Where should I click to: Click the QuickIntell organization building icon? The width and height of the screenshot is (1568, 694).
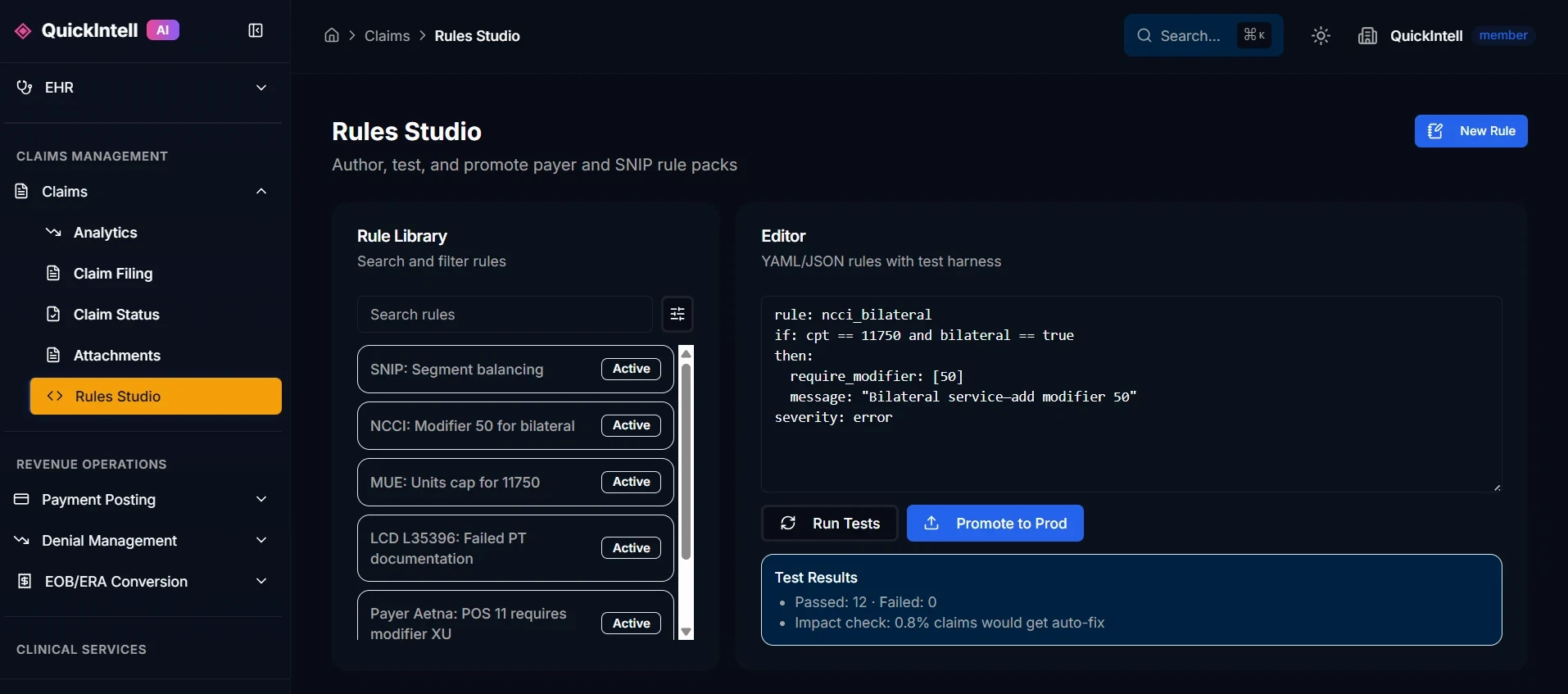click(x=1367, y=36)
